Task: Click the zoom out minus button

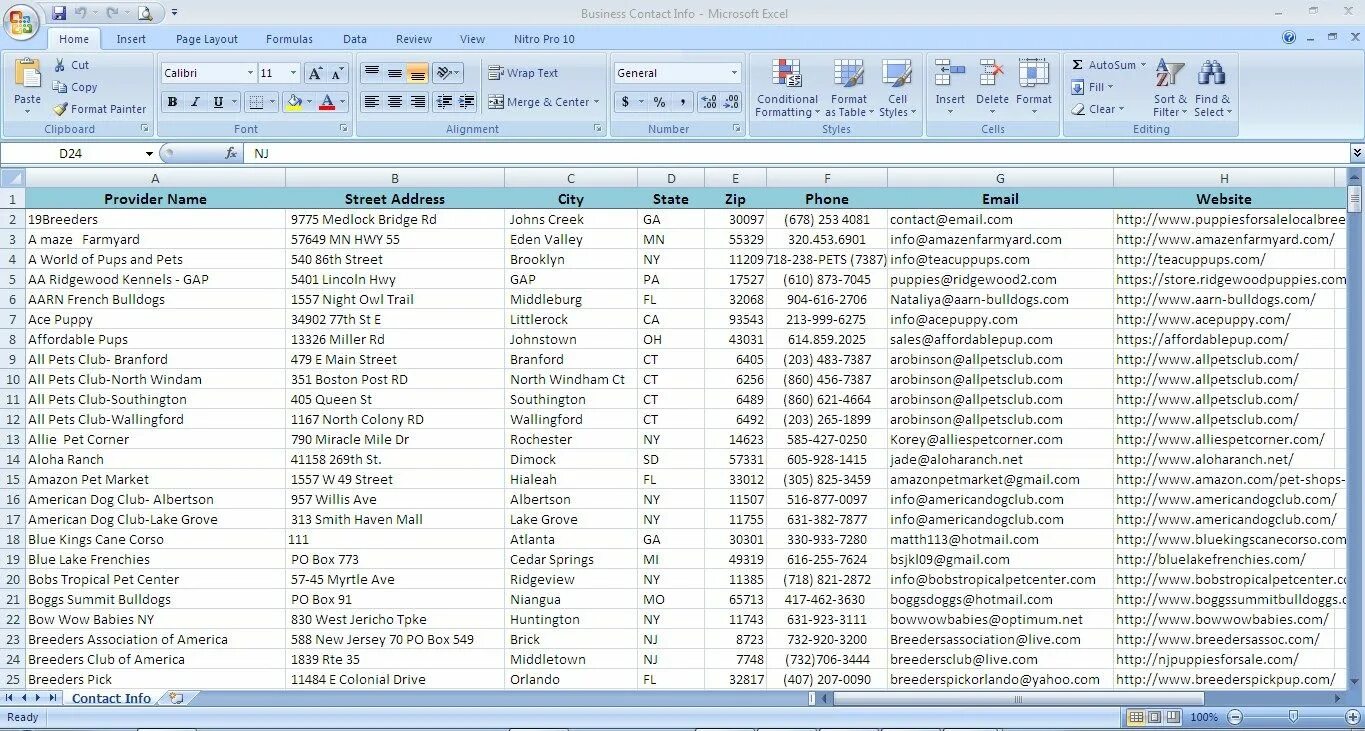Action: (x=1235, y=717)
